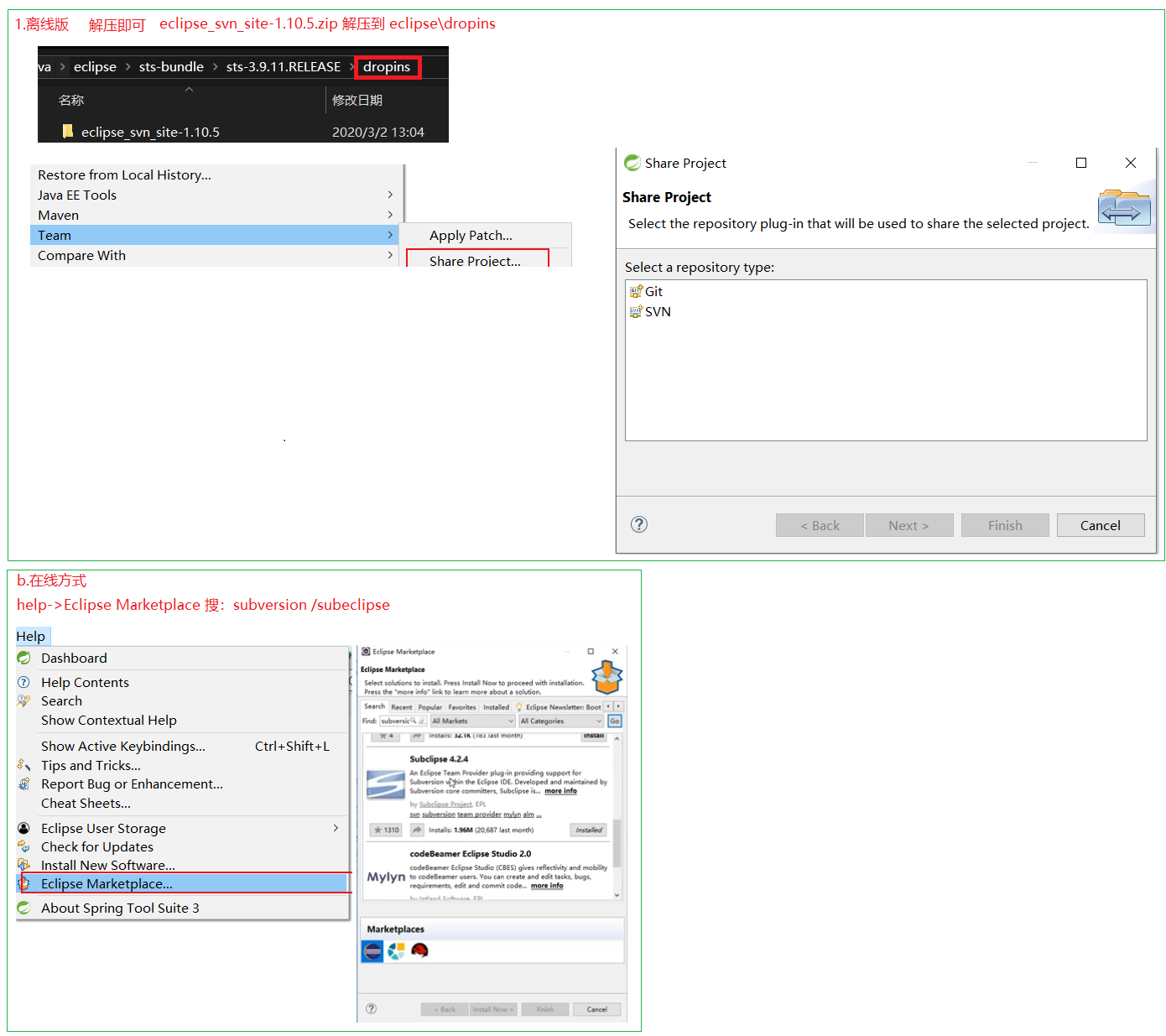Expand the Eclipse User Storage submenu arrow
1166x1036 pixels.
coord(336,828)
